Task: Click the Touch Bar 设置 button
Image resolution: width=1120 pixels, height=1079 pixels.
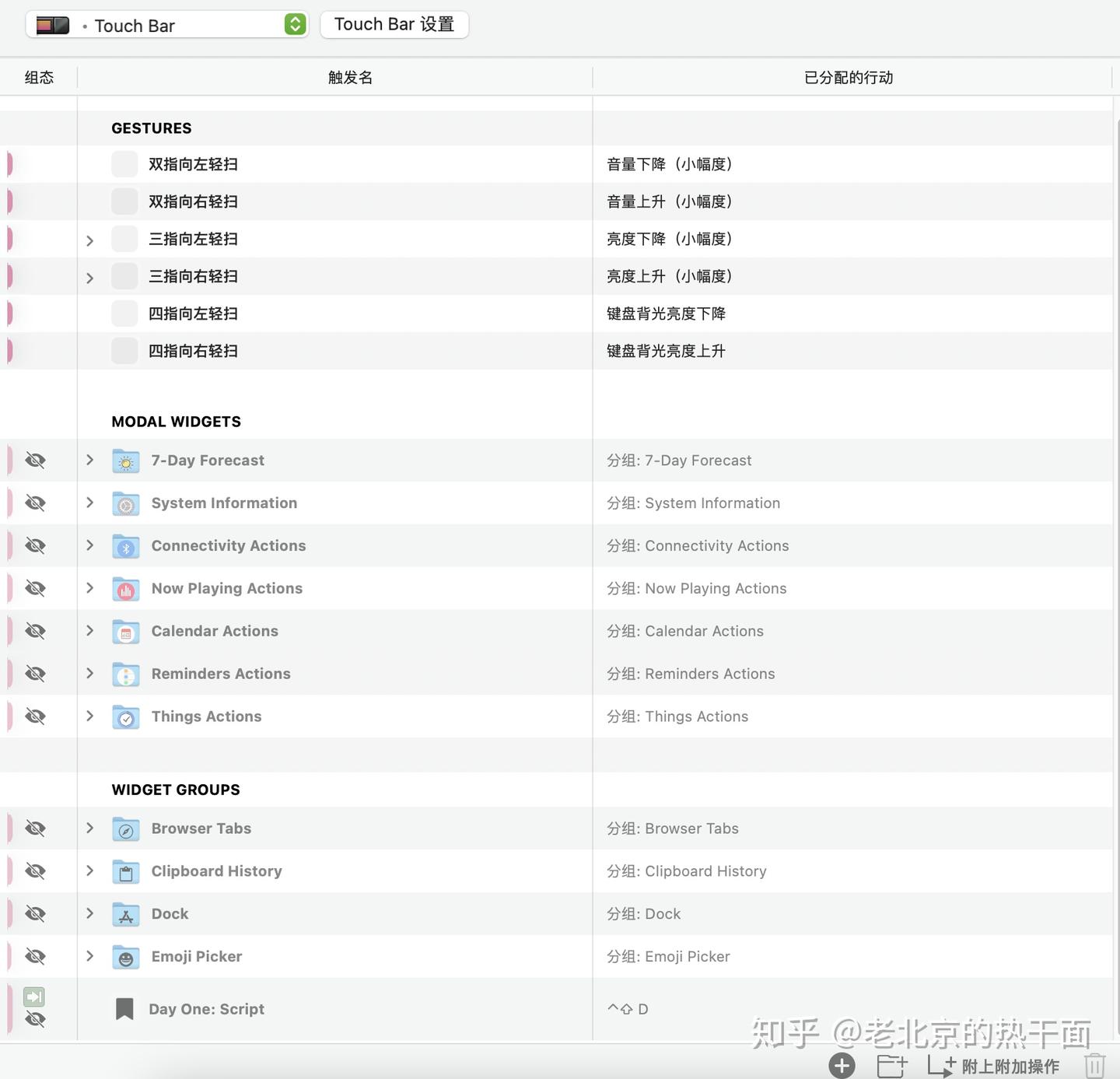Action: click(x=394, y=24)
